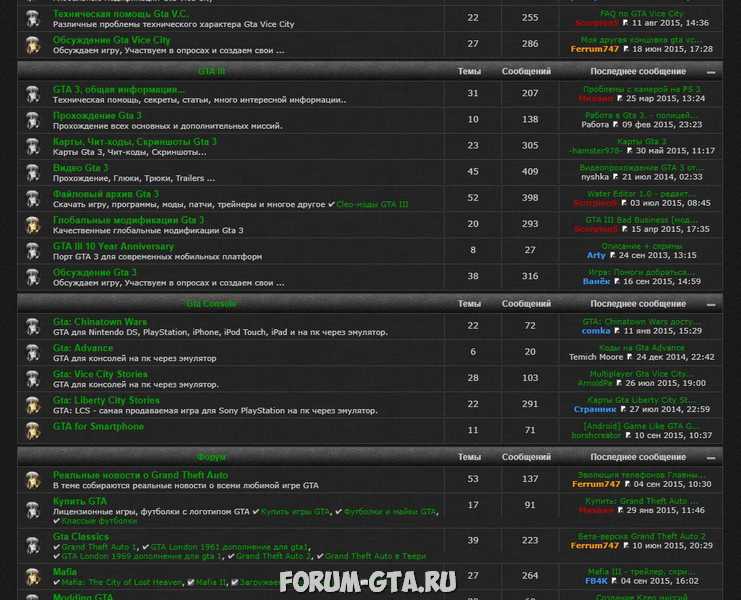This screenshot has height=600, width=741.
Task: Click last-post icon next to 25 мар 2015, 13:24
Action: 620,99
